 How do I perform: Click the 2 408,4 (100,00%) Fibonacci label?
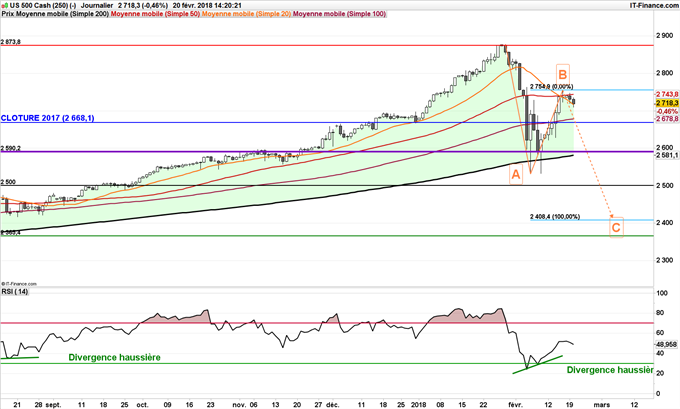(555, 216)
